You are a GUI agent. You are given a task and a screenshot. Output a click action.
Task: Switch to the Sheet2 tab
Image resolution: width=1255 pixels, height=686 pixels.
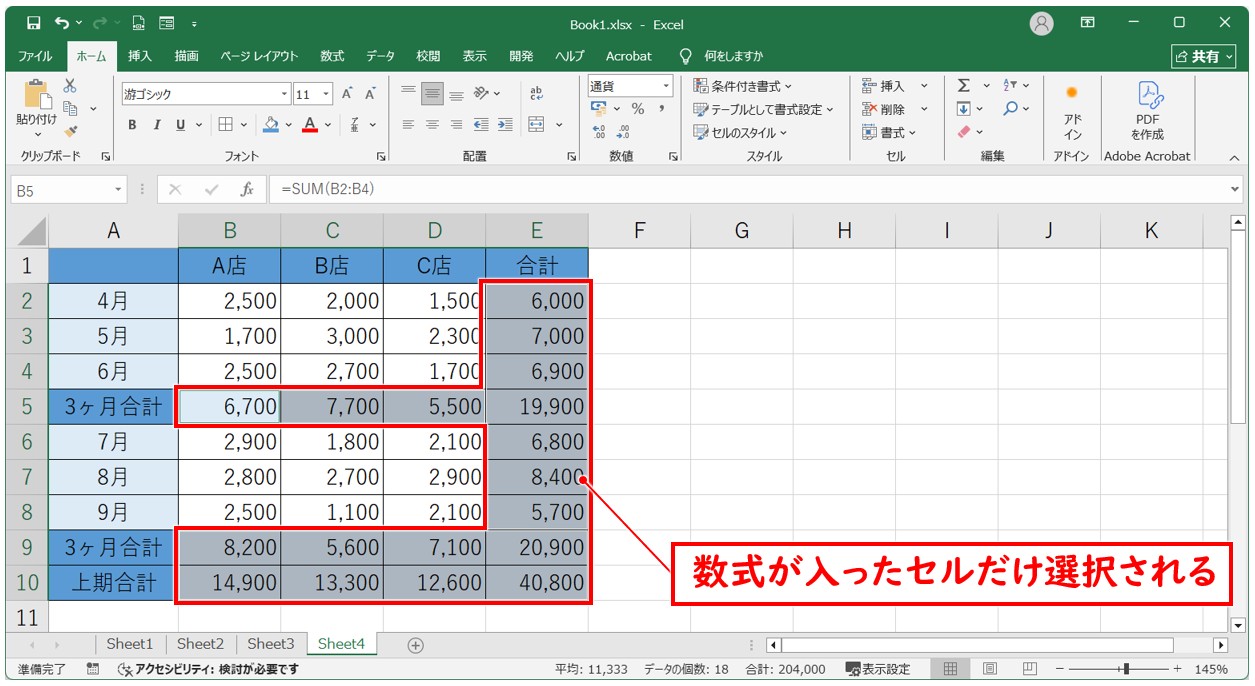coord(200,644)
